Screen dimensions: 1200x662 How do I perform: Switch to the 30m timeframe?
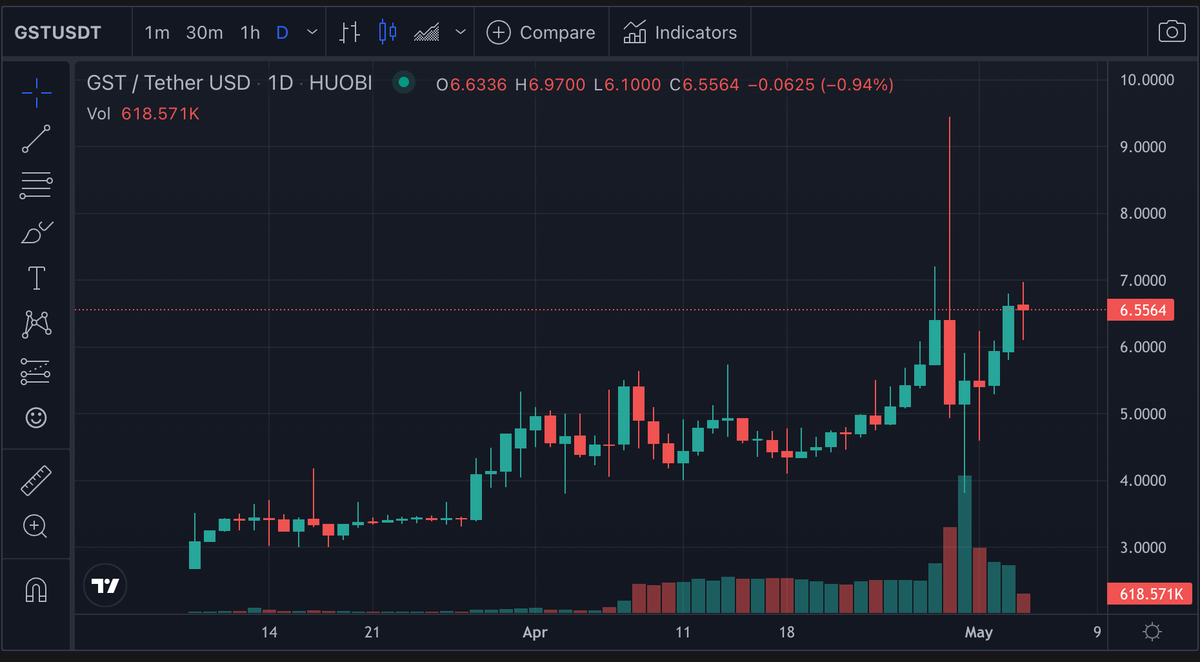(204, 32)
